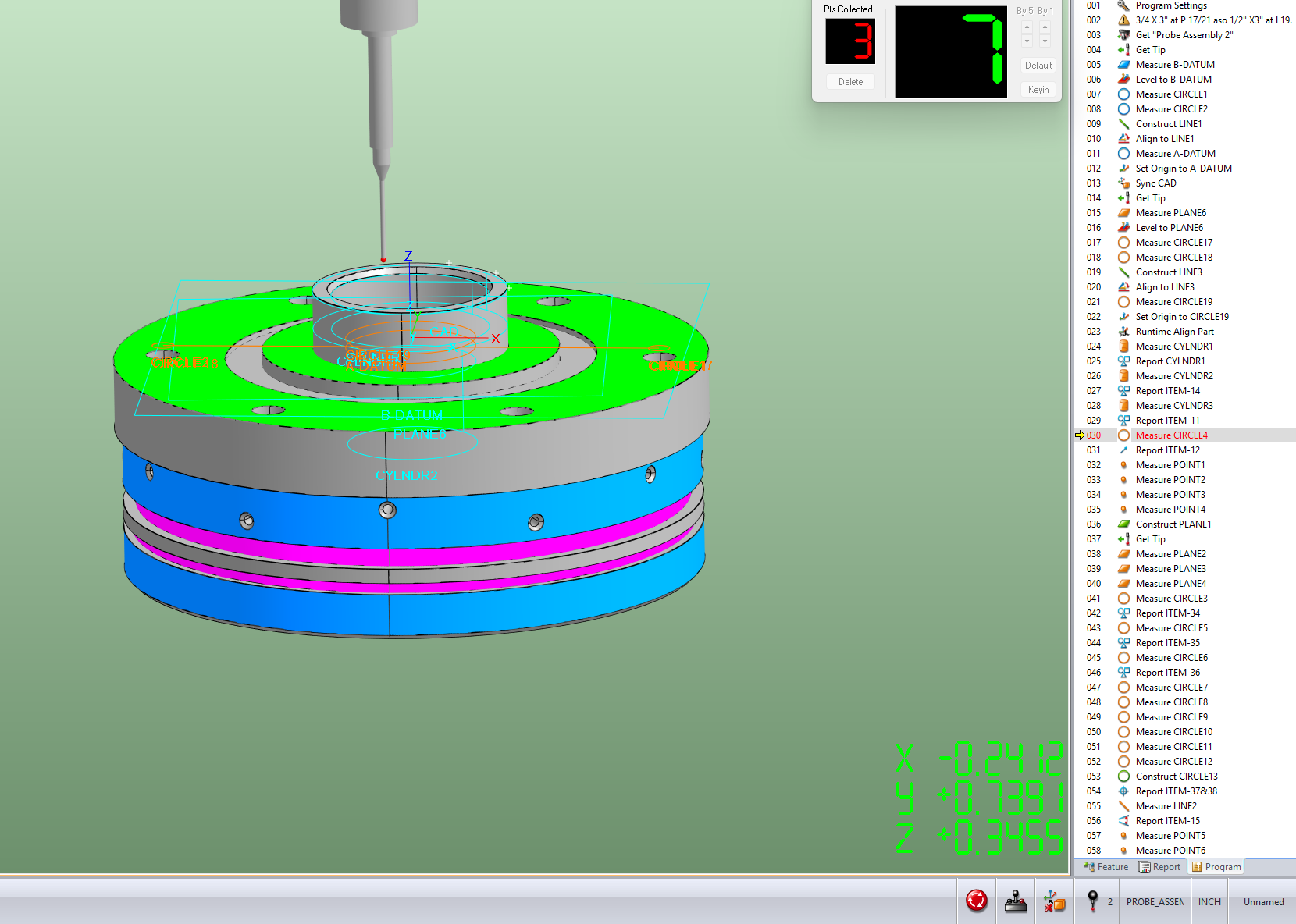Select the Measure CIRCLE4 program step

(x=1185, y=435)
